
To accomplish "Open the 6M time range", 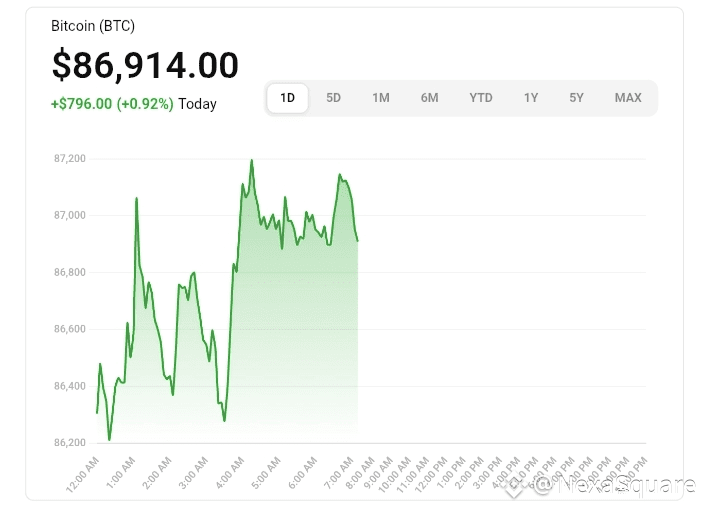I will coord(429,98).
